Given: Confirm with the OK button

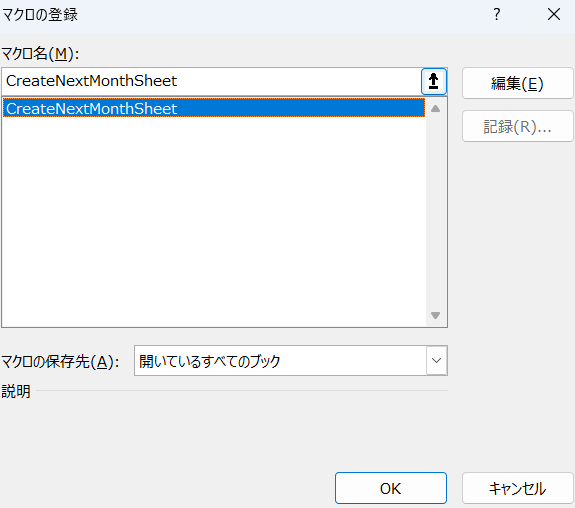Looking at the screenshot, I should [391, 488].
